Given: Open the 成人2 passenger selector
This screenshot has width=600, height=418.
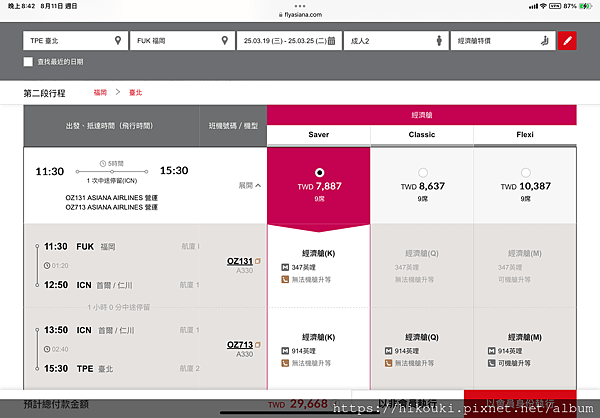Looking at the screenshot, I should coord(396,41).
